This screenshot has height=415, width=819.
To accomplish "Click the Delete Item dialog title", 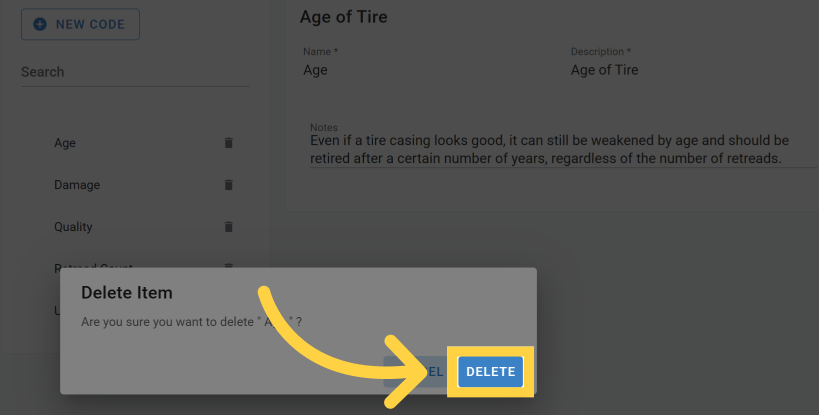I will coord(126,293).
